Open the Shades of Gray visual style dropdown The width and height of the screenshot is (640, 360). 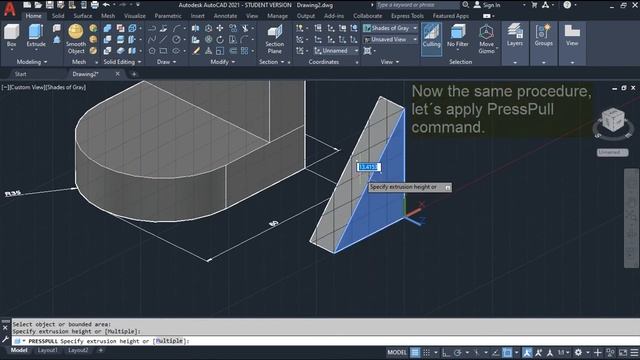coord(390,28)
